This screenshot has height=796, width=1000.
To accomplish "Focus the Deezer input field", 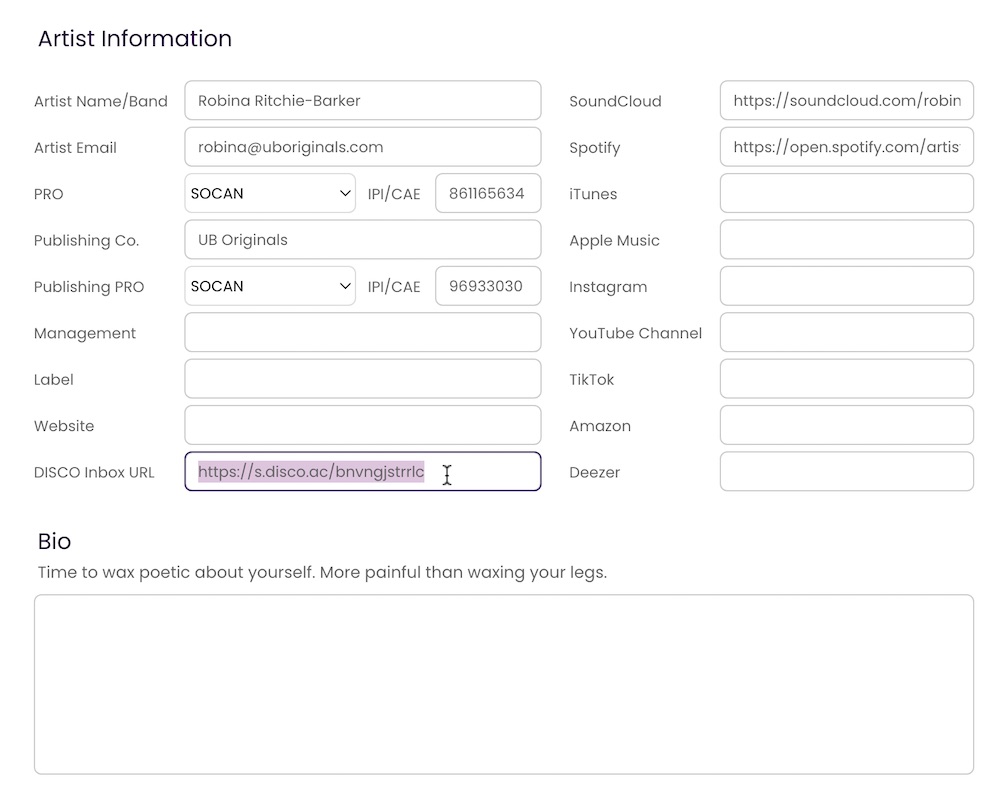I will (847, 471).
